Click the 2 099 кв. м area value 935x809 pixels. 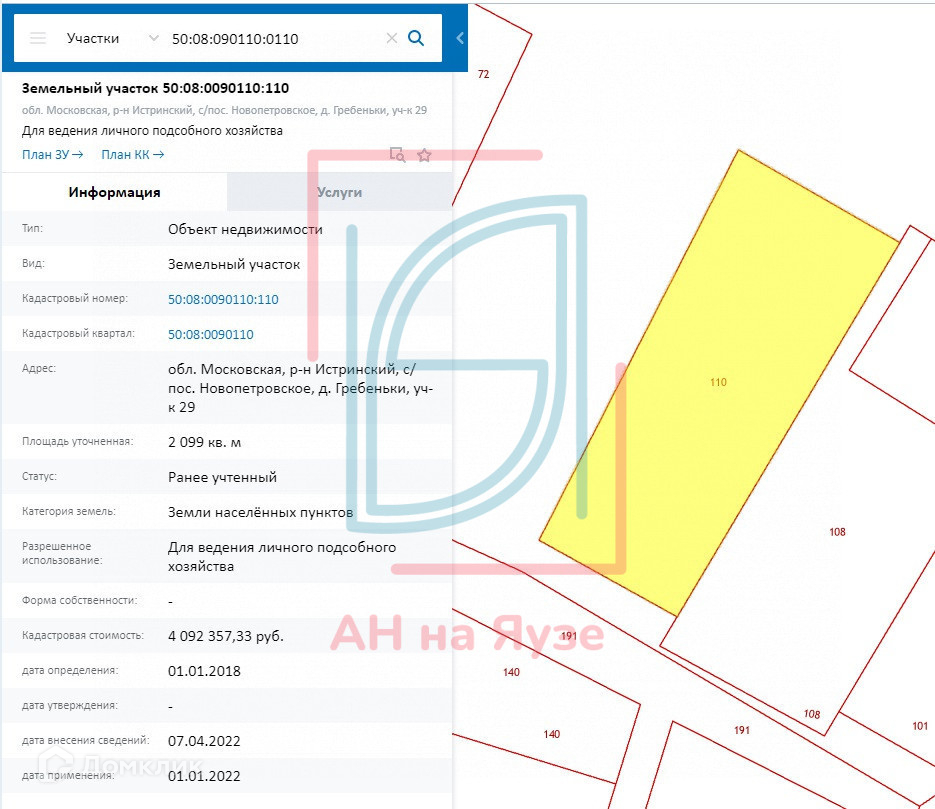[205, 442]
